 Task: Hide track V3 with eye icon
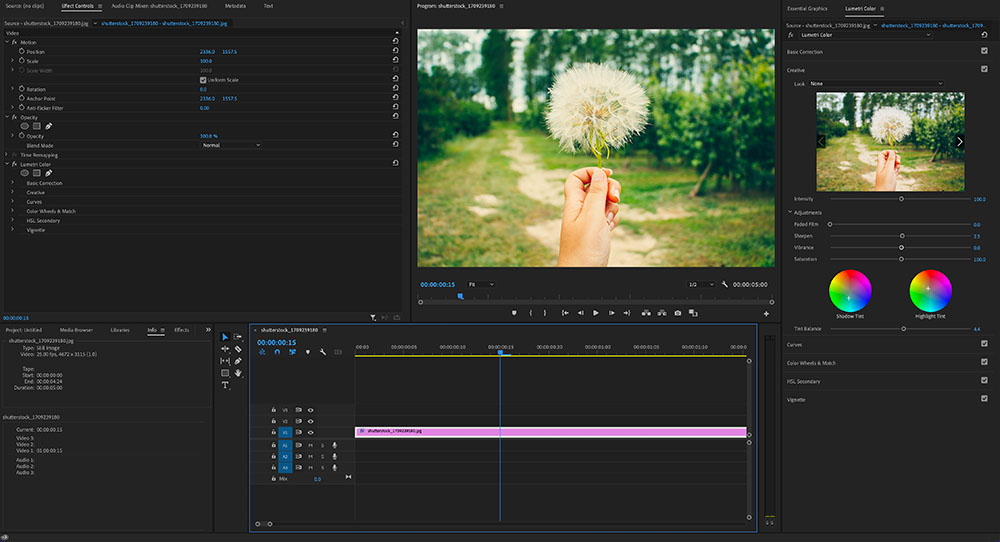pyautogui.click(x=311, y=410)
